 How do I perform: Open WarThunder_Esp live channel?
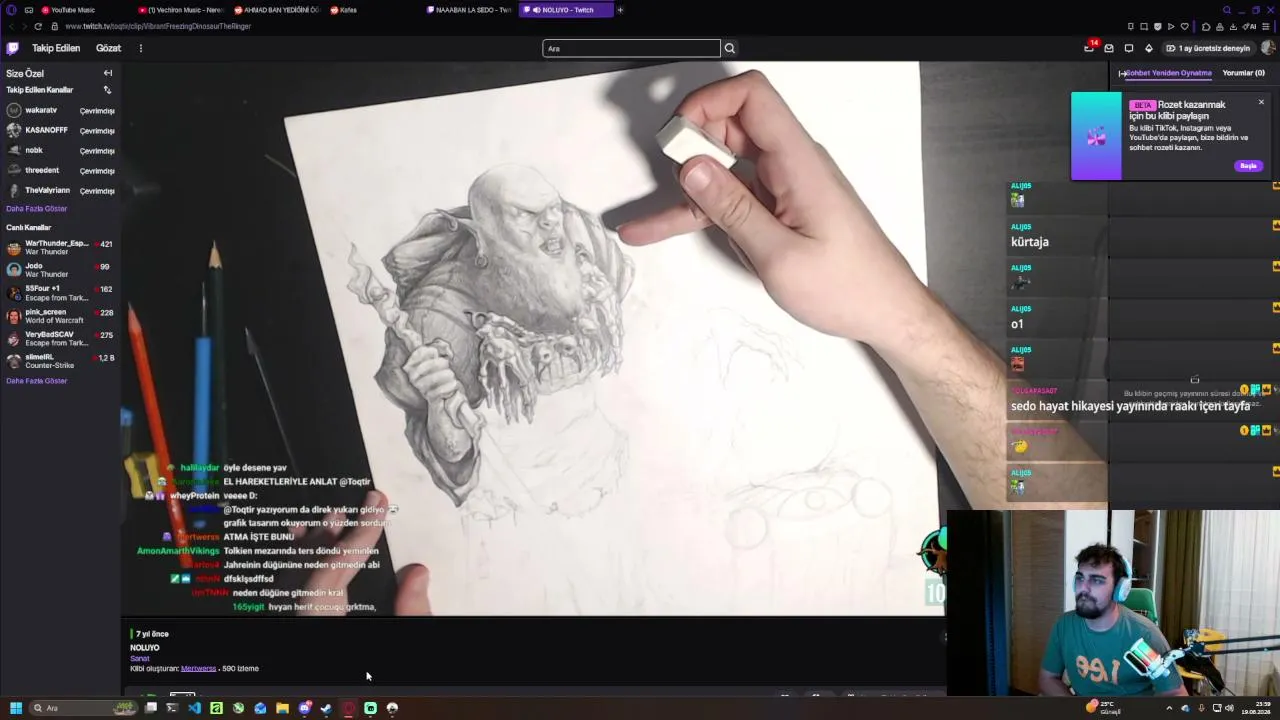pyautogui.click(x=60, y=247)
